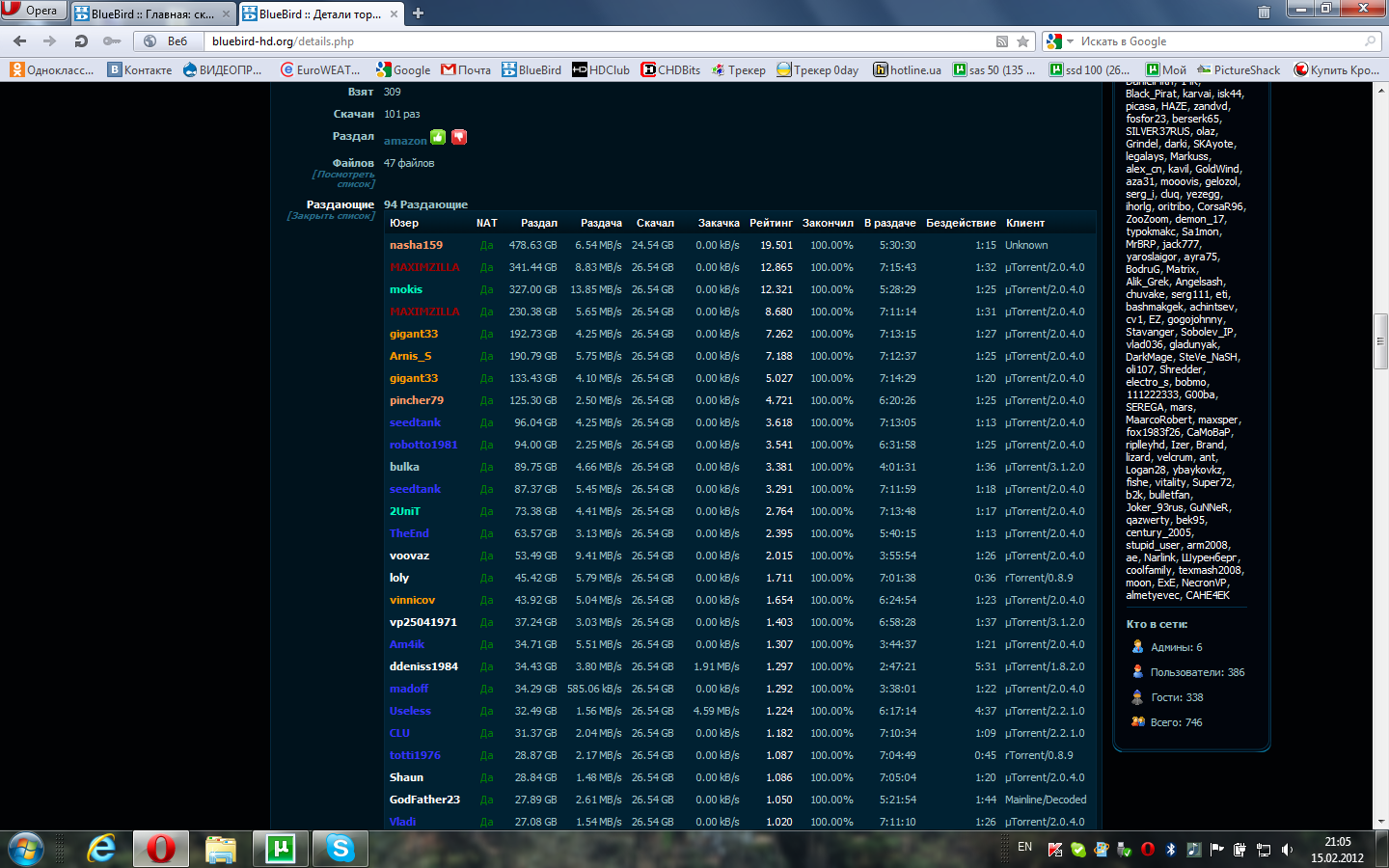Open the Opera icon in system tray
This screenshot has height=868, width=1389.
1148,850
